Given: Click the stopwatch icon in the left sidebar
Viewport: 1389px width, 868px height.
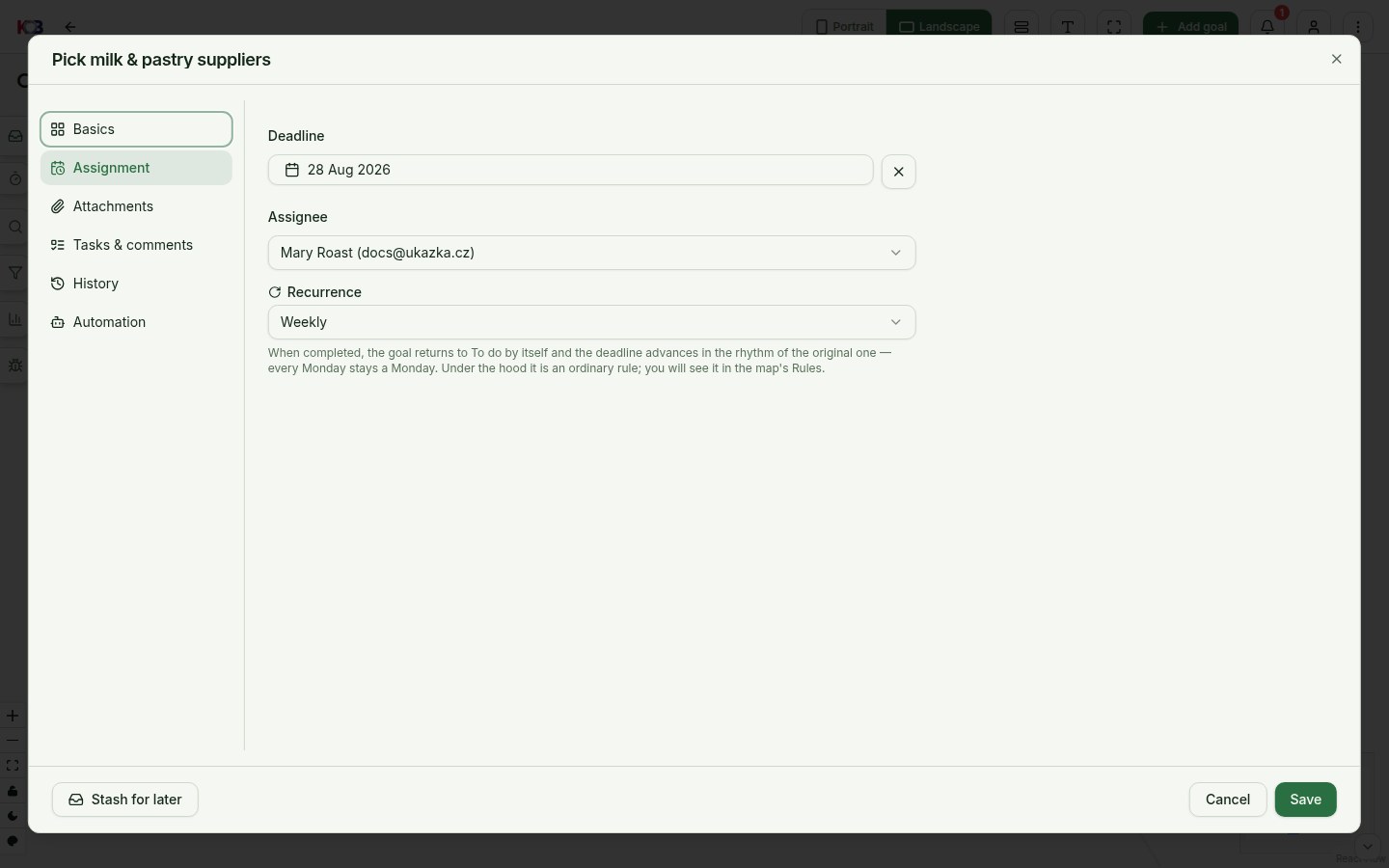Looking at the screenshot, I should 14,179.
